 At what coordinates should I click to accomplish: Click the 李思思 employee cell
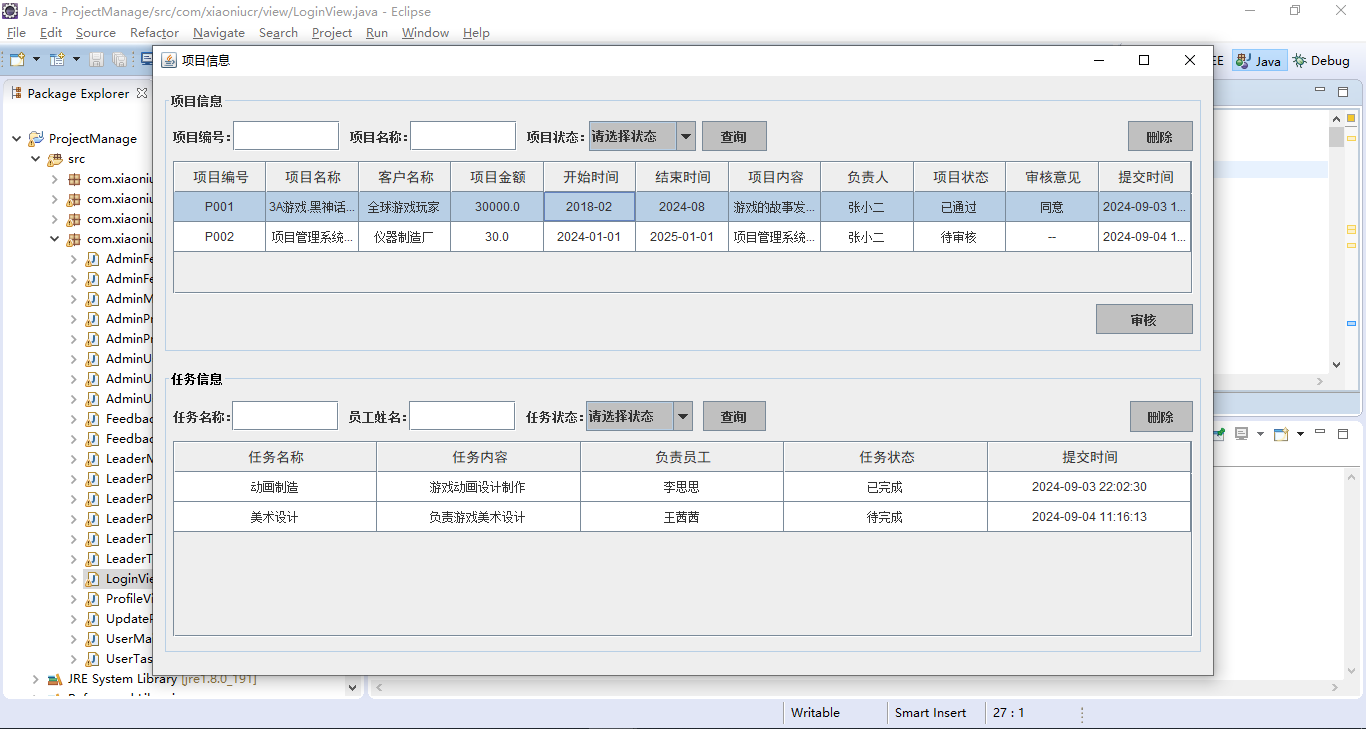[x=682, y=487]
